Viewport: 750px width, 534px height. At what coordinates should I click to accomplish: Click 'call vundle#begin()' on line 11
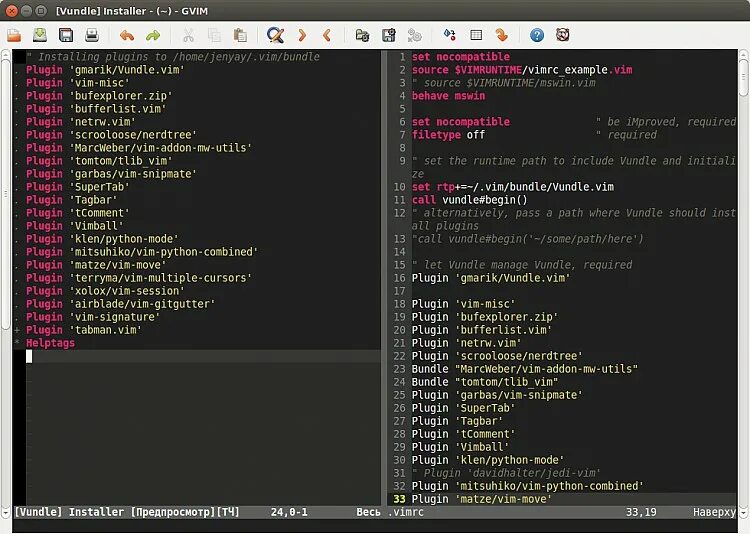[x=470, y=200]
